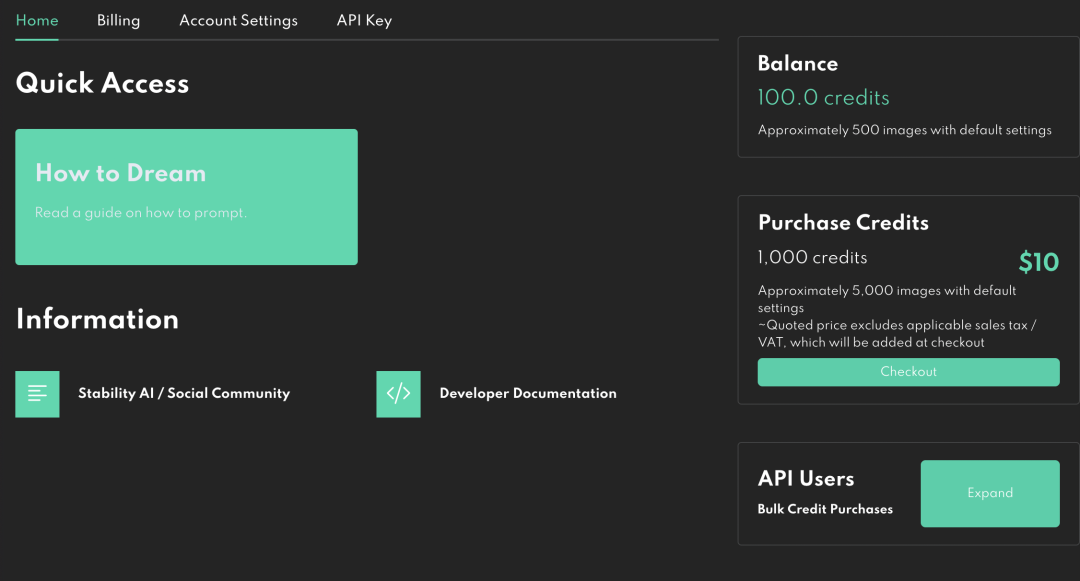The image size is (1080, 581).
Task: Click the API Users heading
Action: pyautogui.click(x=806, y=479)
